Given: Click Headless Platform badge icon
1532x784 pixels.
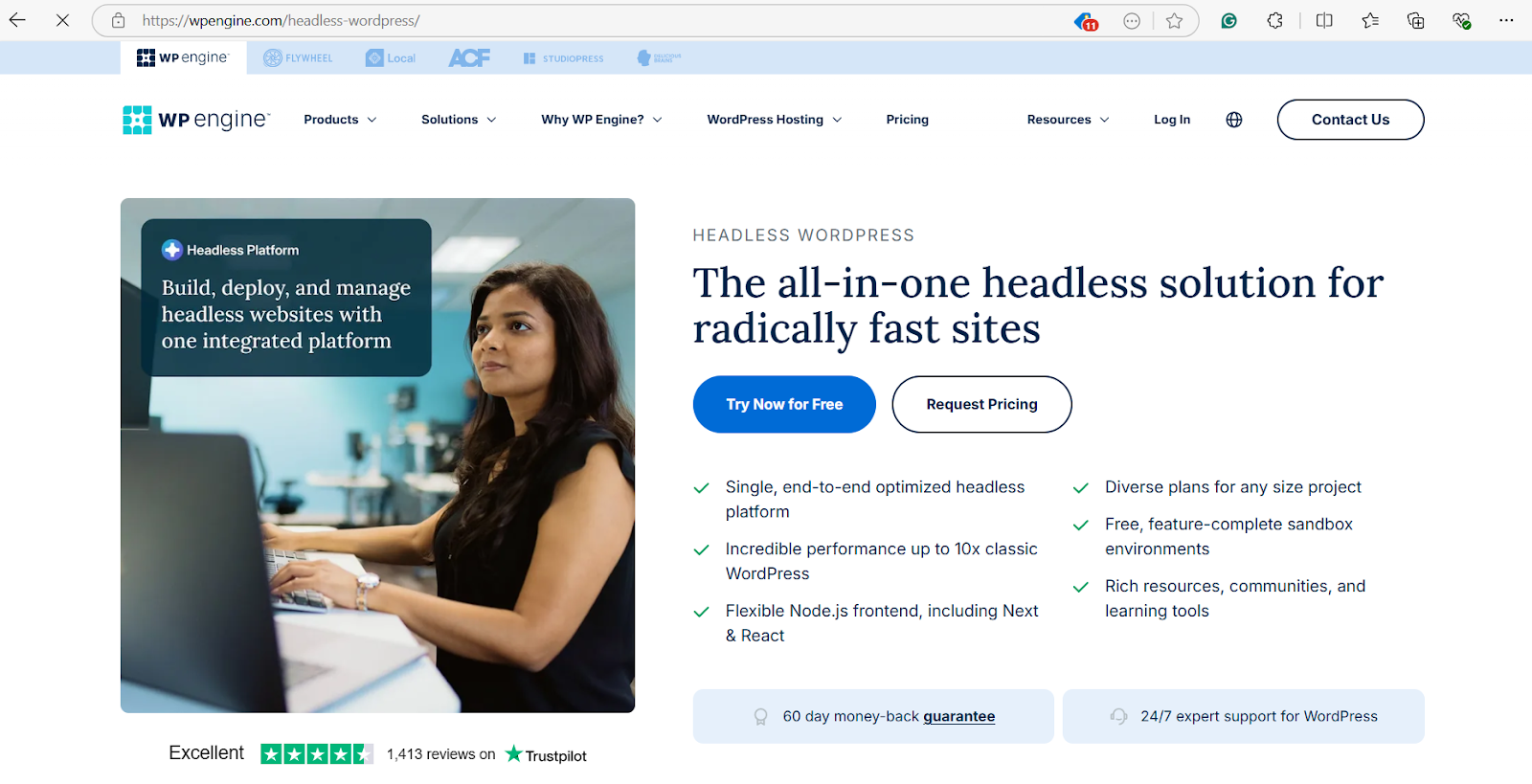Looking at the screenshot, I should click(x=171, y=250).
